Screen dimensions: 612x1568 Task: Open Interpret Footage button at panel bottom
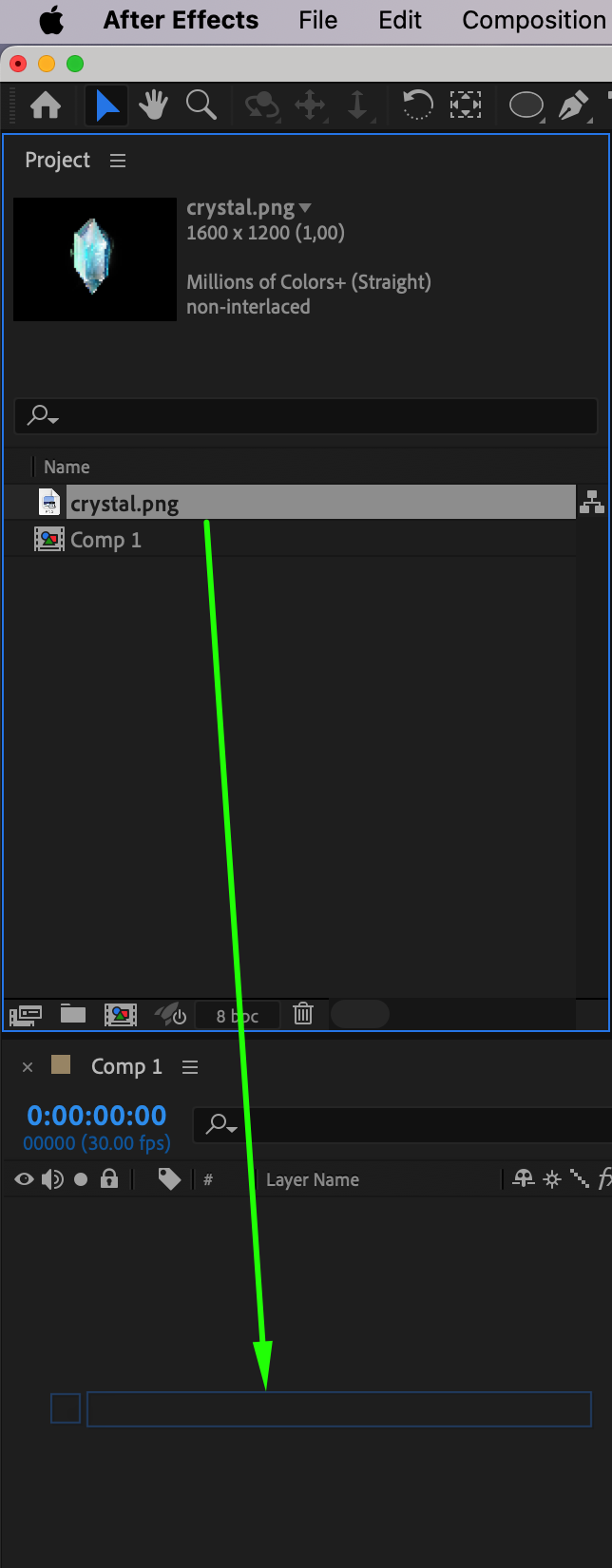pos(25,1014)
